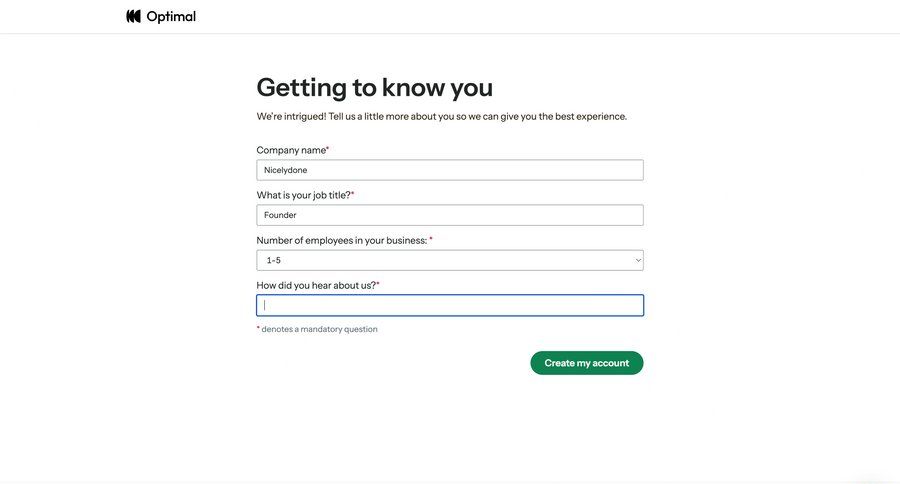
Task: Focus the Company name input field
Action: (449, 170)
